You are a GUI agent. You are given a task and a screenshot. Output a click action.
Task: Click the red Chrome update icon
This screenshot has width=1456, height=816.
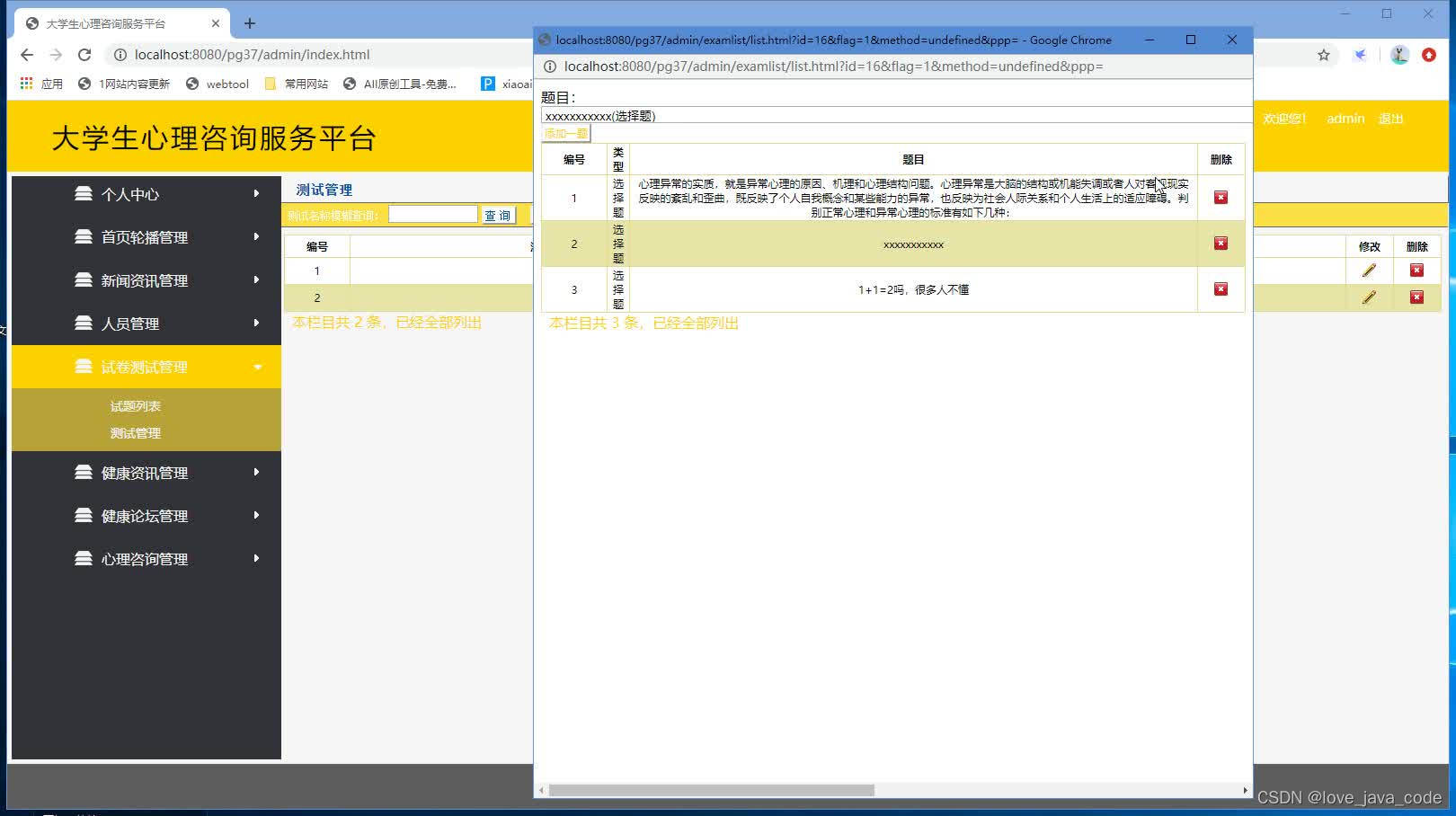coord(1429,55)
